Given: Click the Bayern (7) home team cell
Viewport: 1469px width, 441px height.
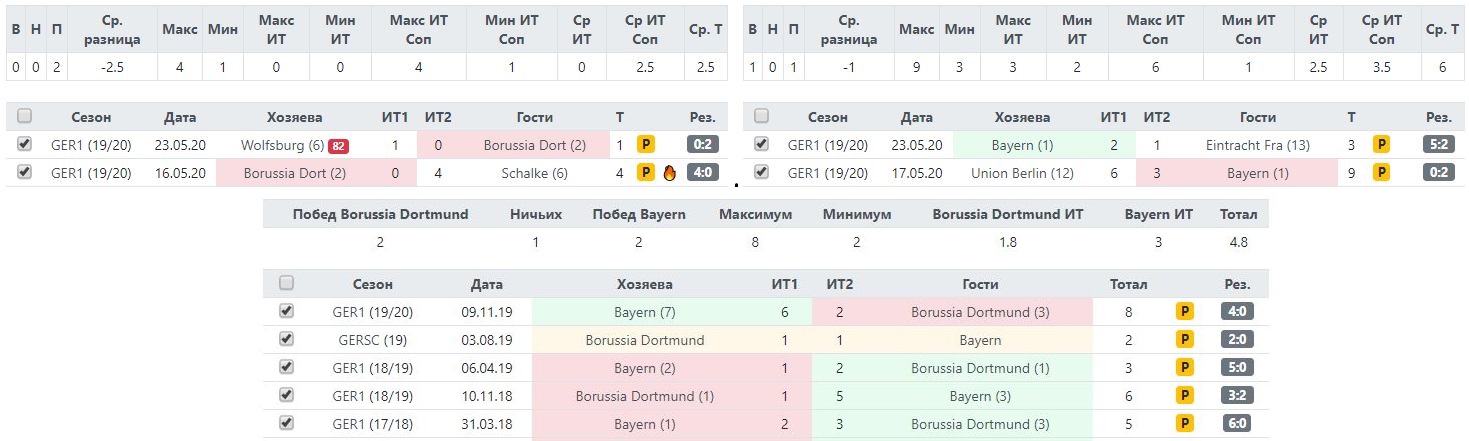Looking at the screenshot, I should (x=645, y=312).
